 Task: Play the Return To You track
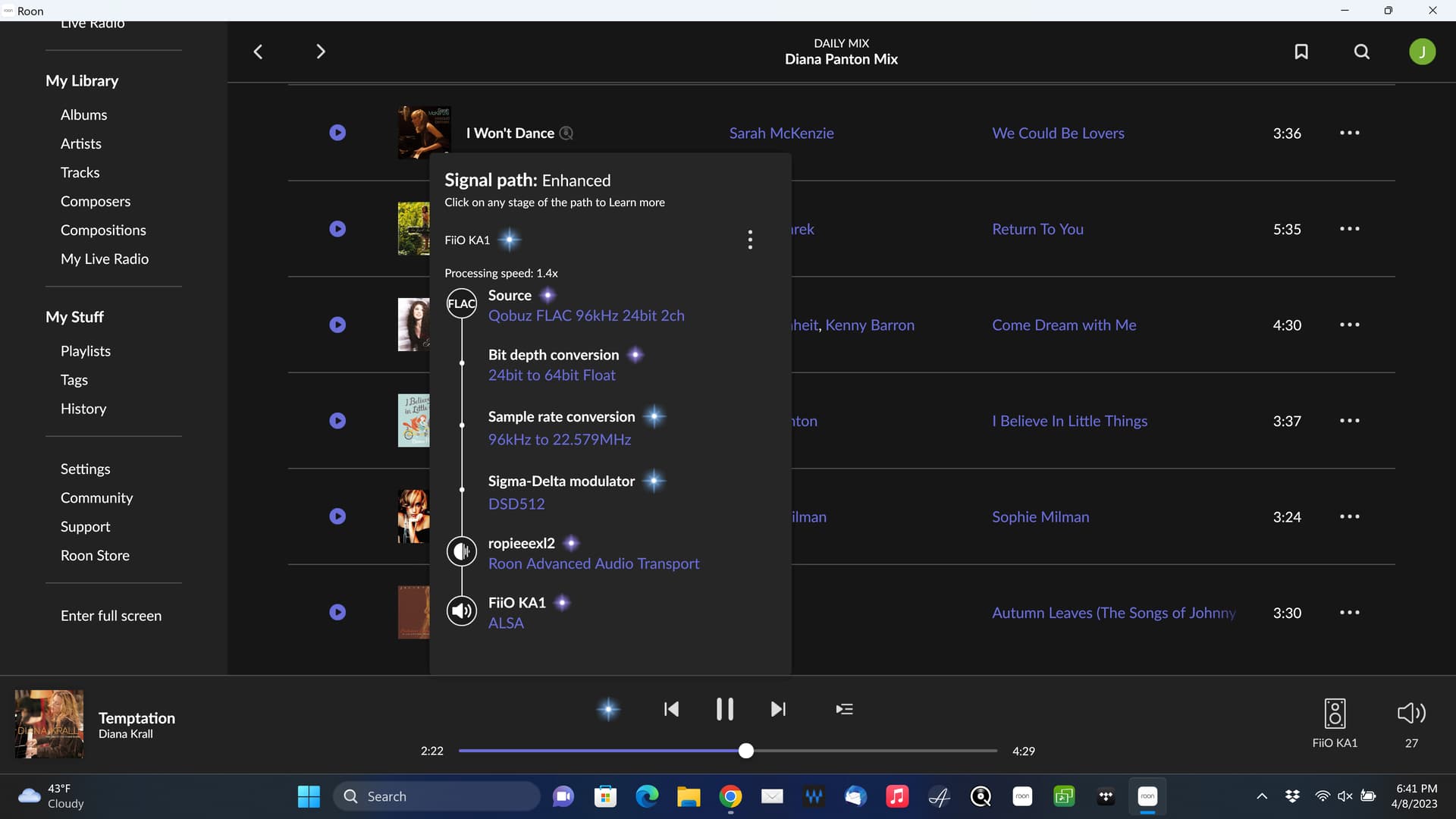[337, 229]
